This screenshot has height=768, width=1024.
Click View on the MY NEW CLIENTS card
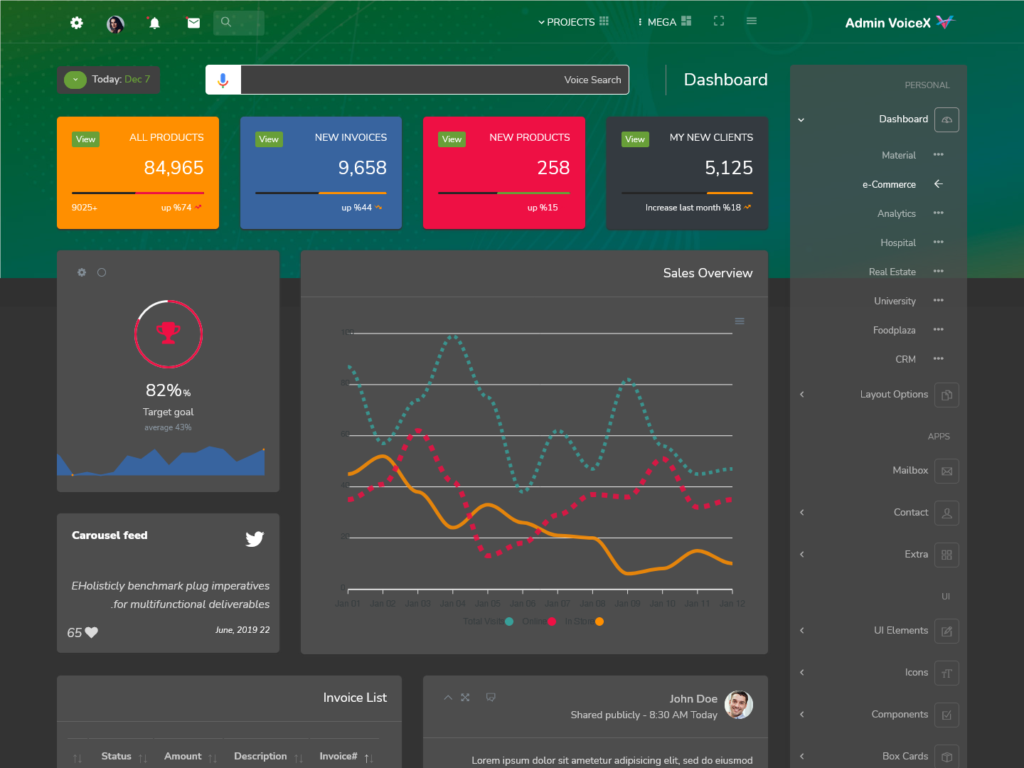point(635,139)
